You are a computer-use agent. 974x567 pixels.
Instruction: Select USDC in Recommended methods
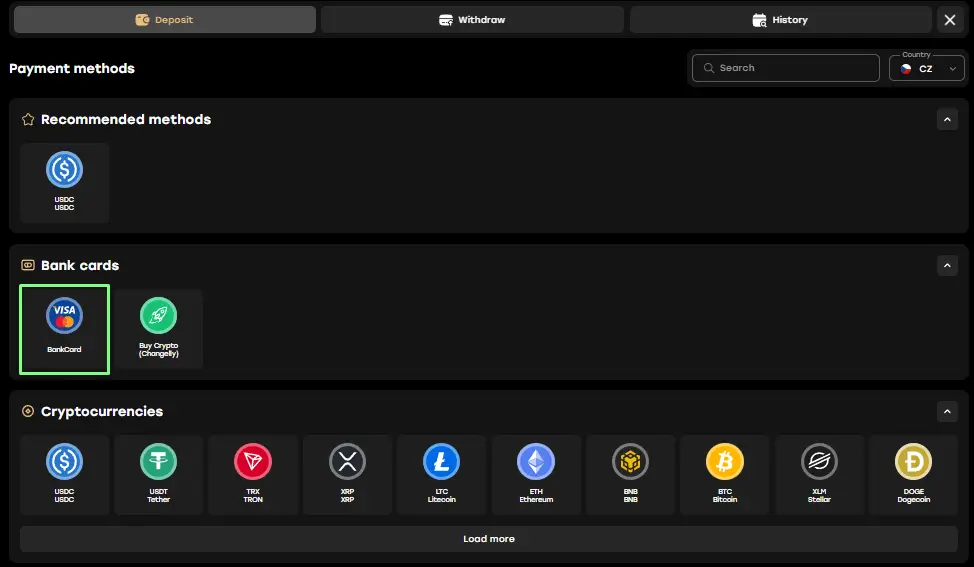click(x=64, y=182)
